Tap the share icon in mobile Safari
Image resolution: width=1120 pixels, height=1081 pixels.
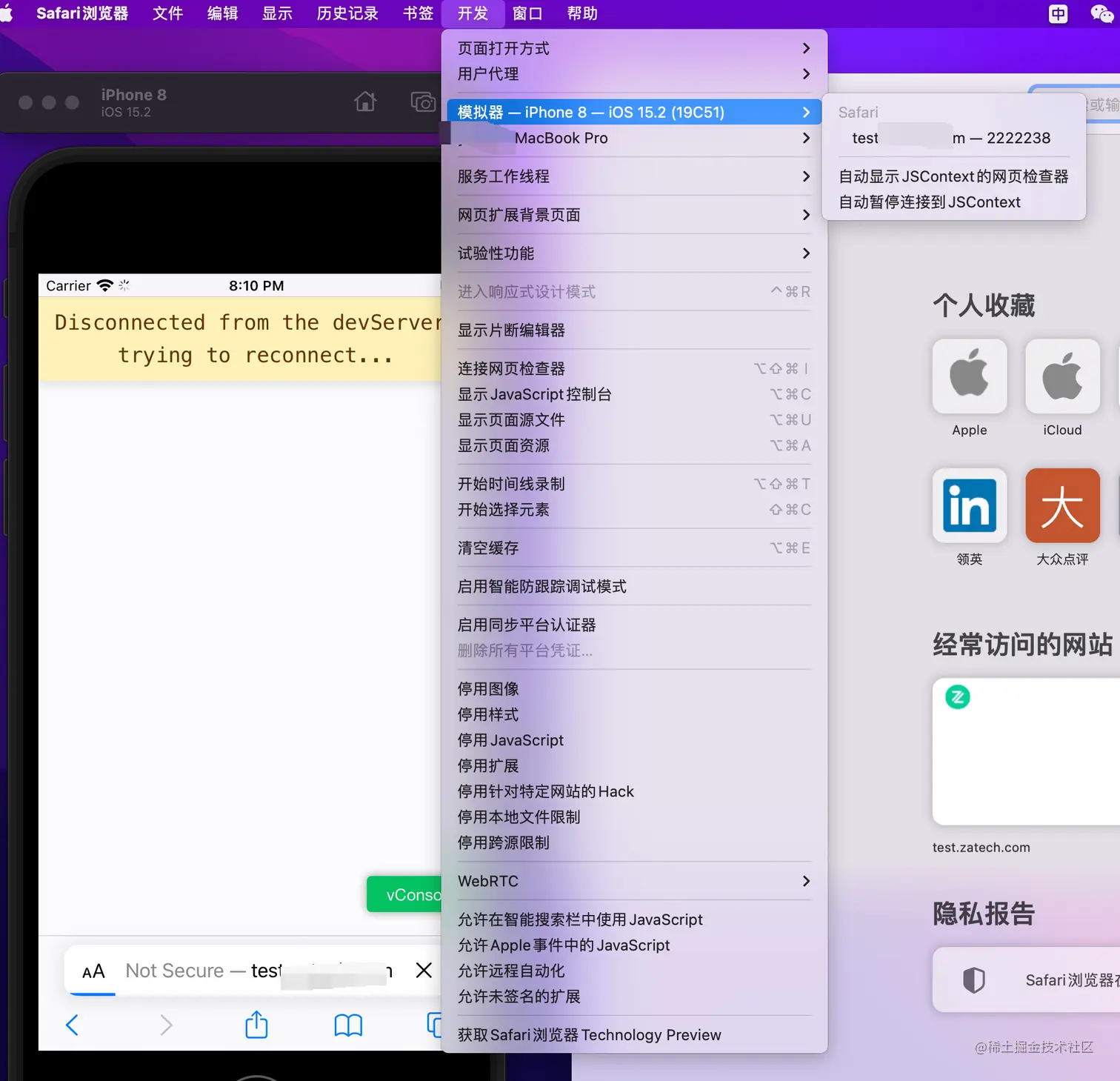256,1024
